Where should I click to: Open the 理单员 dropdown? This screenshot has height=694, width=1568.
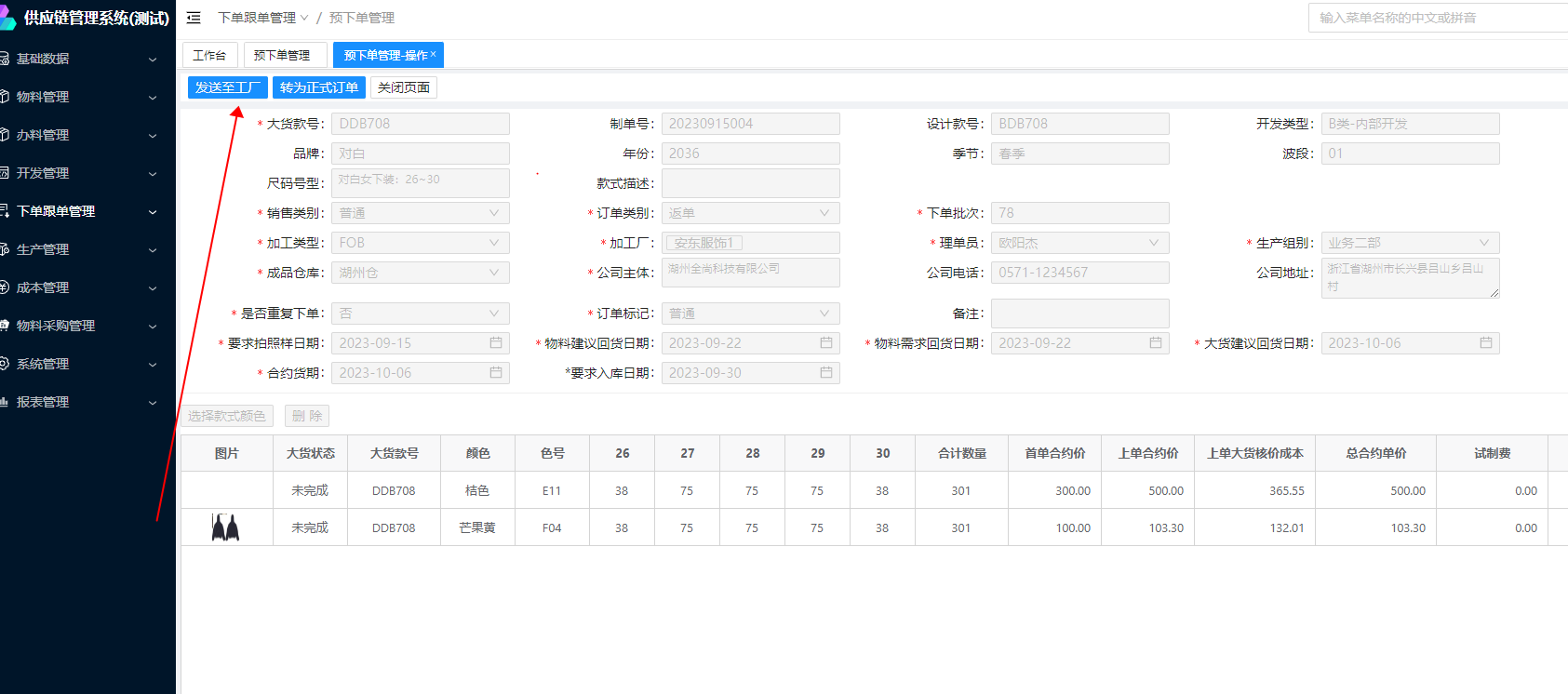click(1079, 243)
